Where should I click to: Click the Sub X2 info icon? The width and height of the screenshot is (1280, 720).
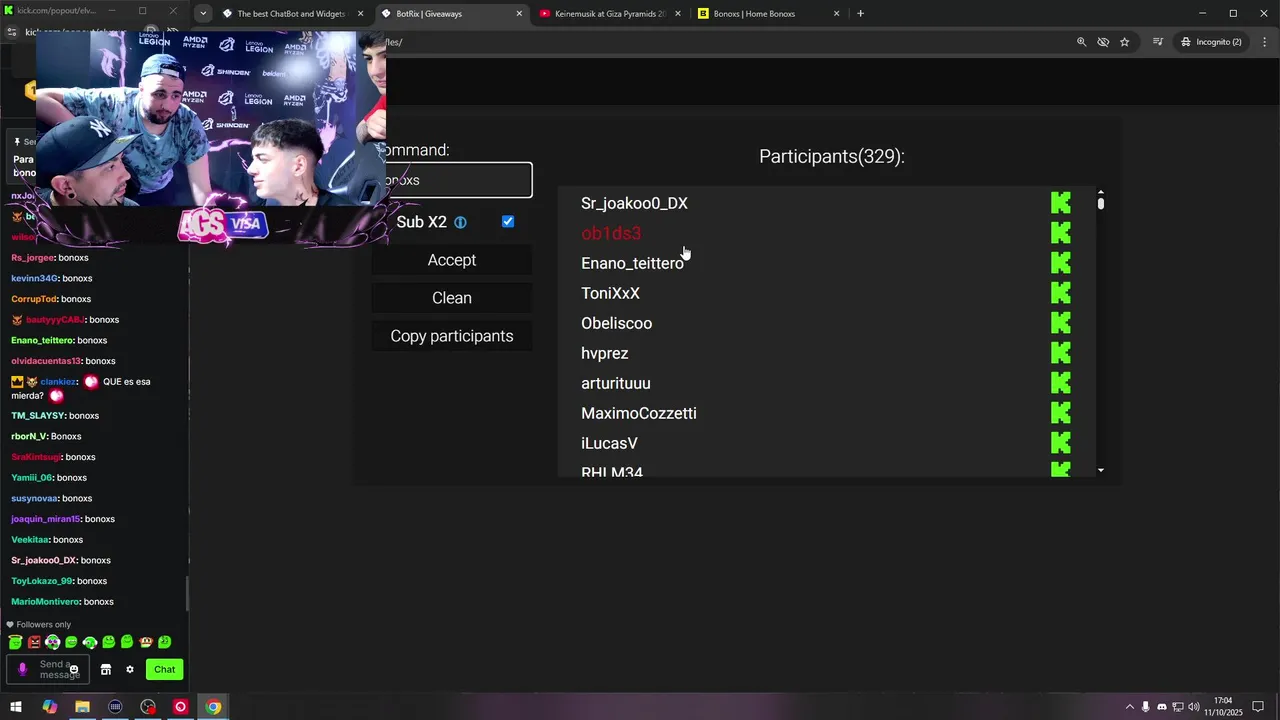coord(460,222)
